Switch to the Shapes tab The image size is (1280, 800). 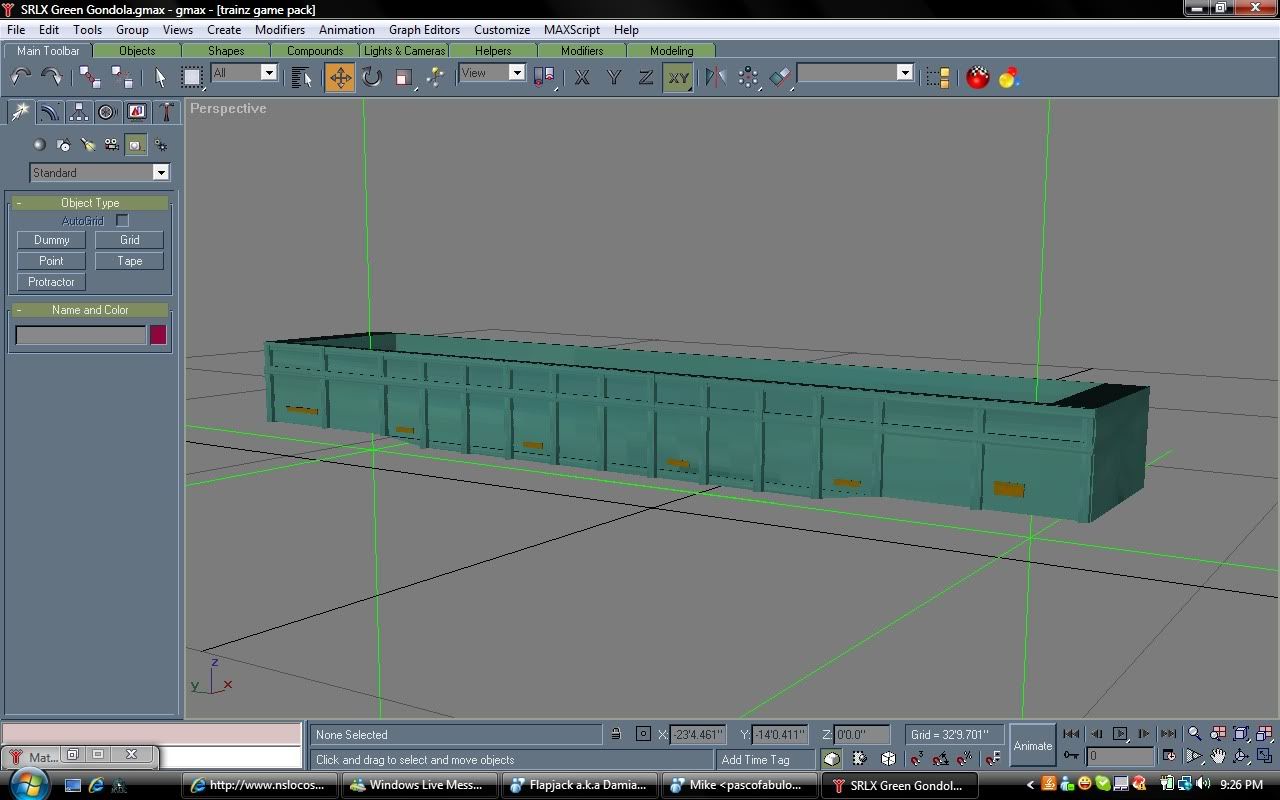click(226, 50)
